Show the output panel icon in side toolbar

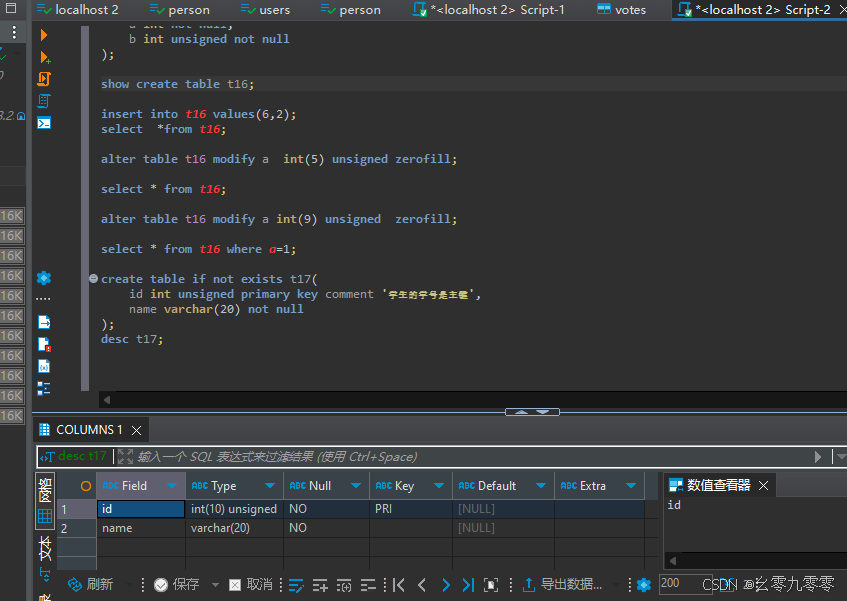pos(44,322)
